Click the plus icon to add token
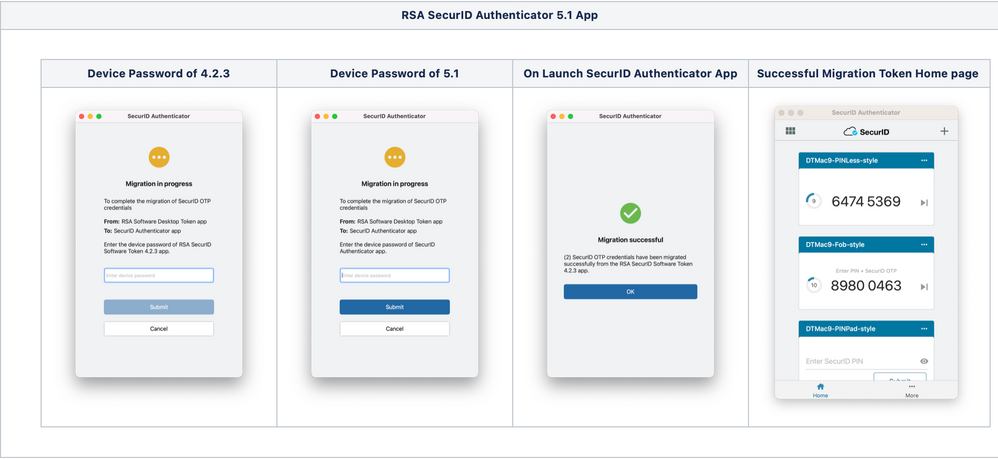The width and height of the screenshot is (998, 459). 944,131
